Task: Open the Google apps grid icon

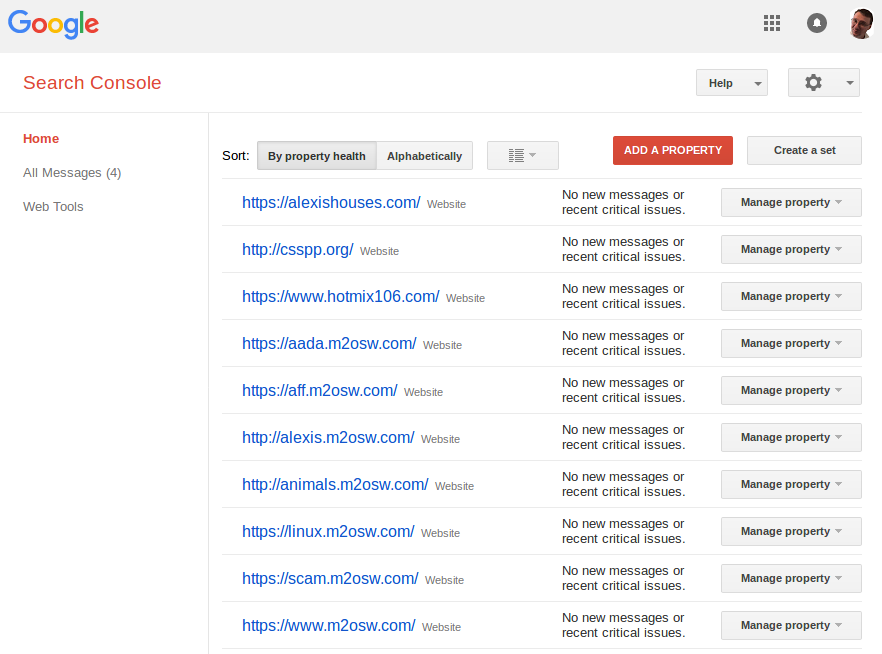Action: (772, 23)
